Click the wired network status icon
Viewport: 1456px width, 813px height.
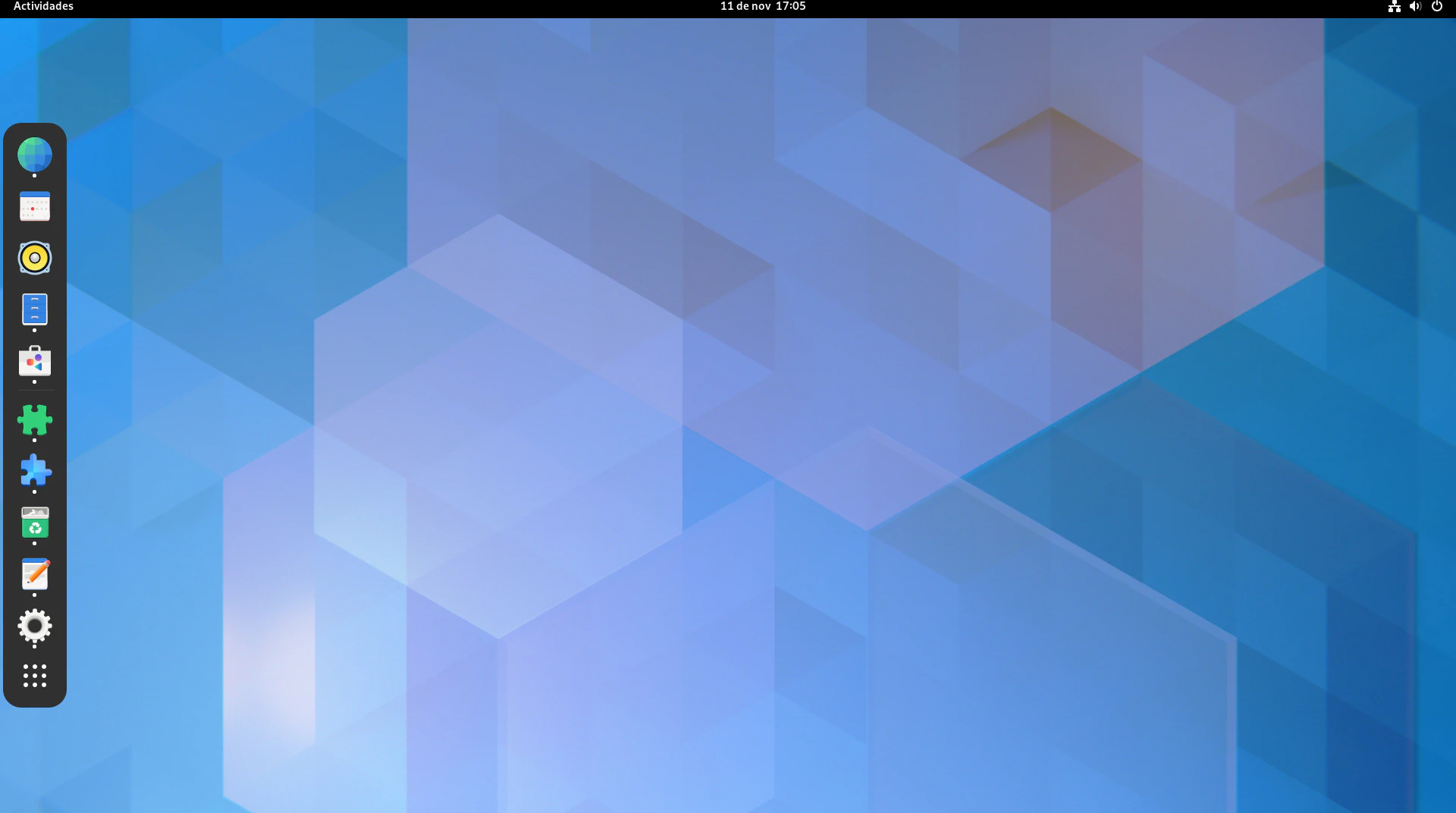pos(1394,7)
